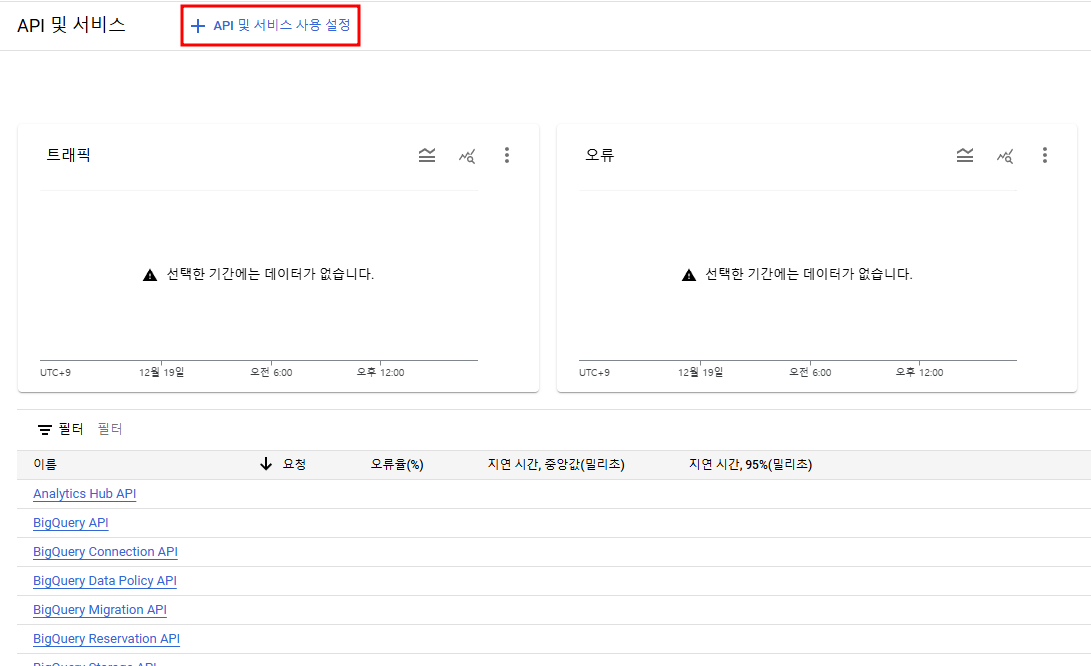Click the 'API 및 서비스' page title
This screenshot has height=666, width=1091.
[x=71, y=26]
